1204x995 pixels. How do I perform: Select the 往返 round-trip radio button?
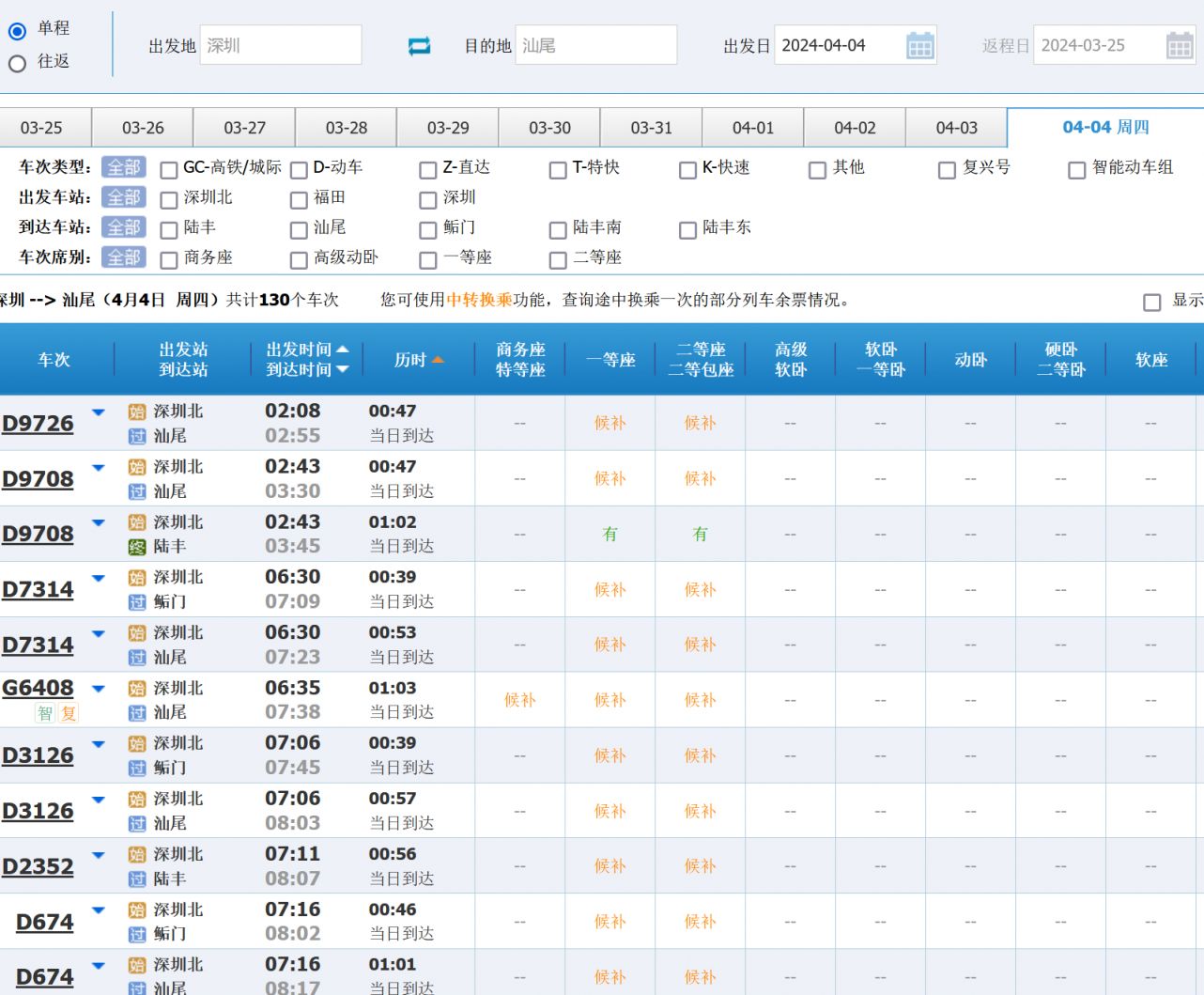point(17,64)
